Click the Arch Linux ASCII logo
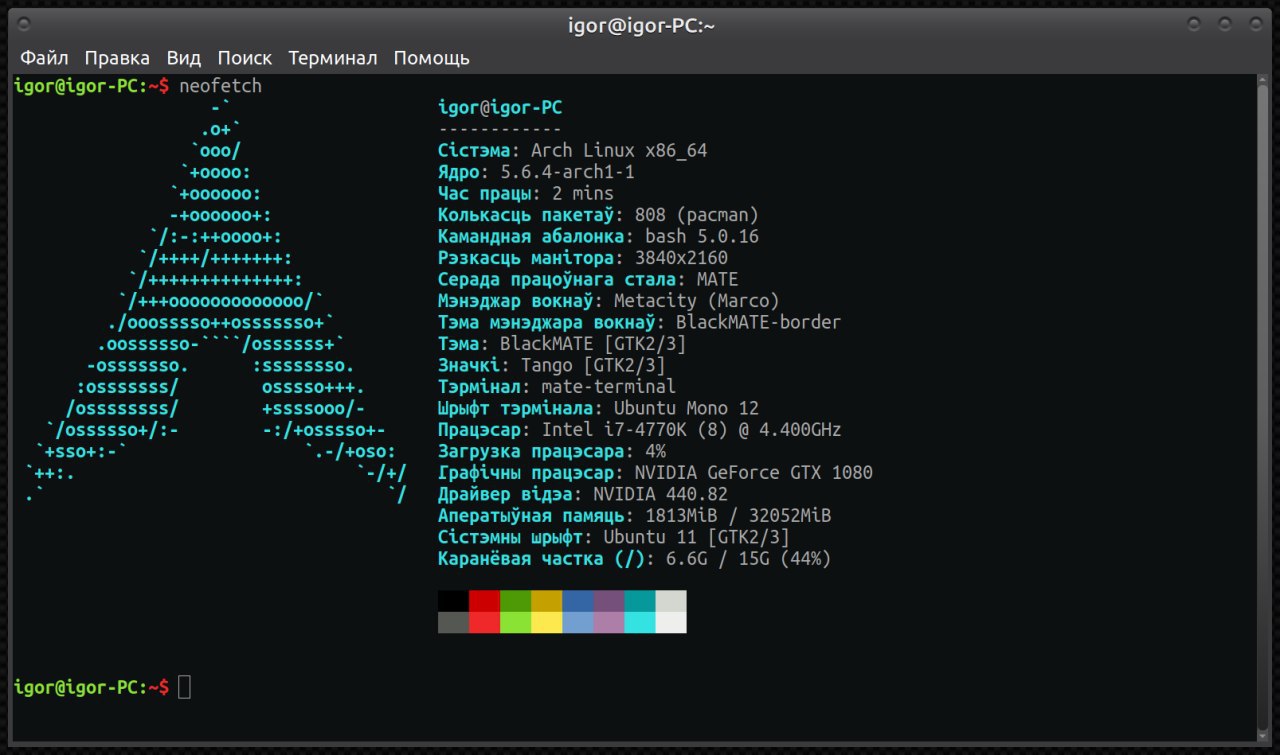 pyautogui.click(x=216, y=301)
